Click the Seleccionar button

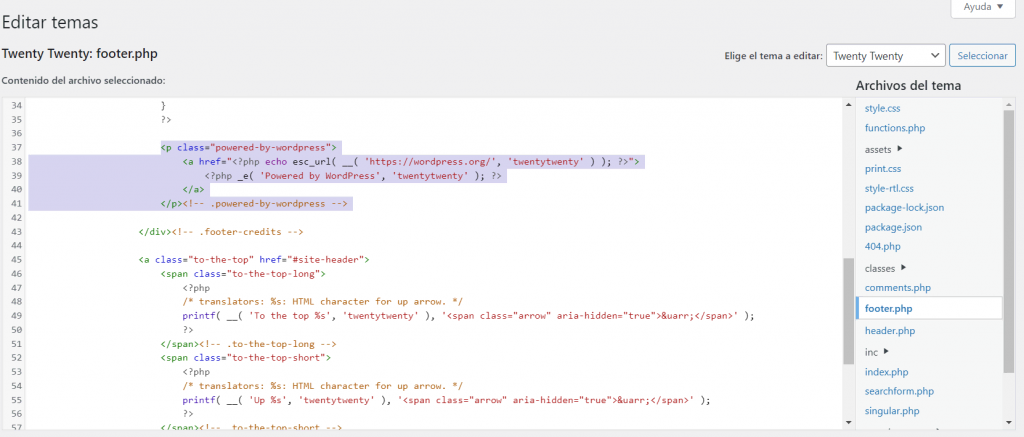coord(982,56)
